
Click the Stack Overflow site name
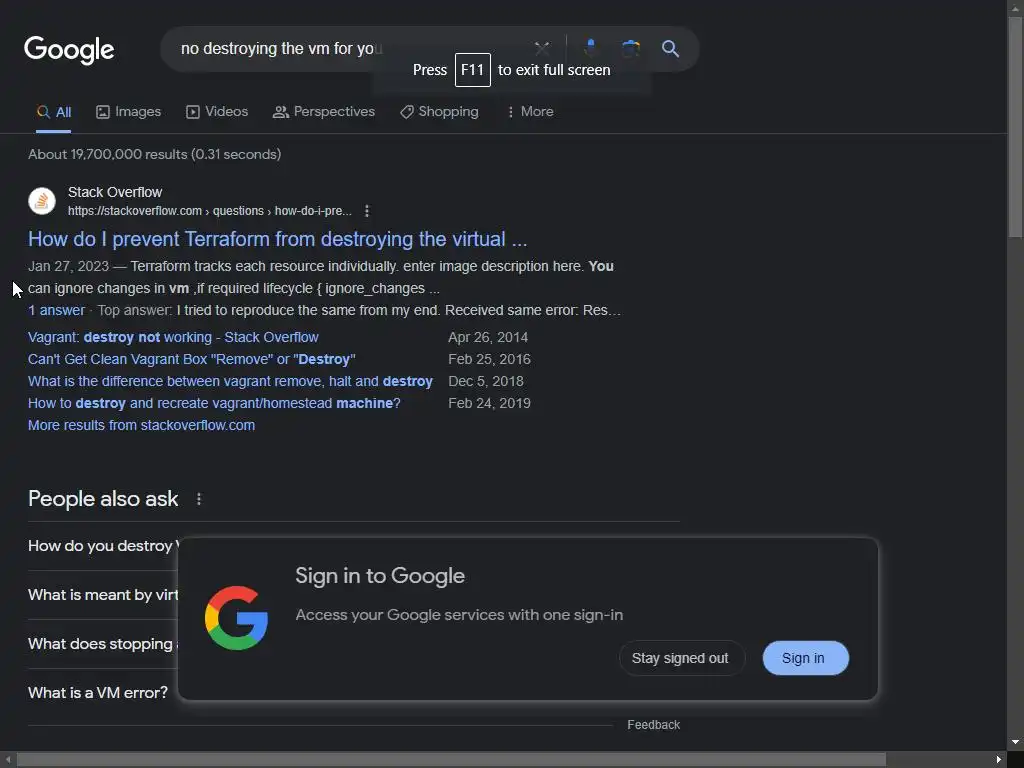[x=115, y=192]
